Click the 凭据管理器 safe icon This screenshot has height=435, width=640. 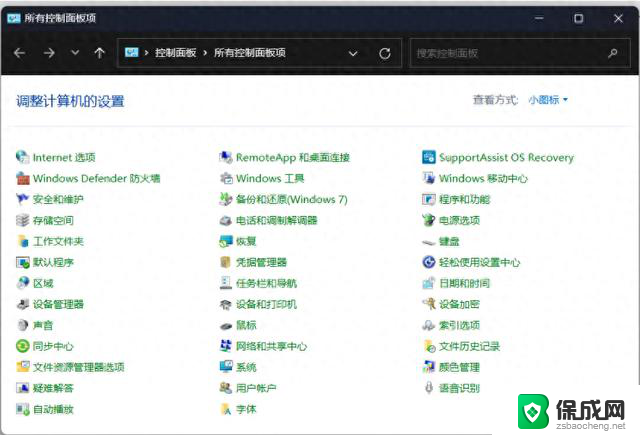click(x=226, y=262)
